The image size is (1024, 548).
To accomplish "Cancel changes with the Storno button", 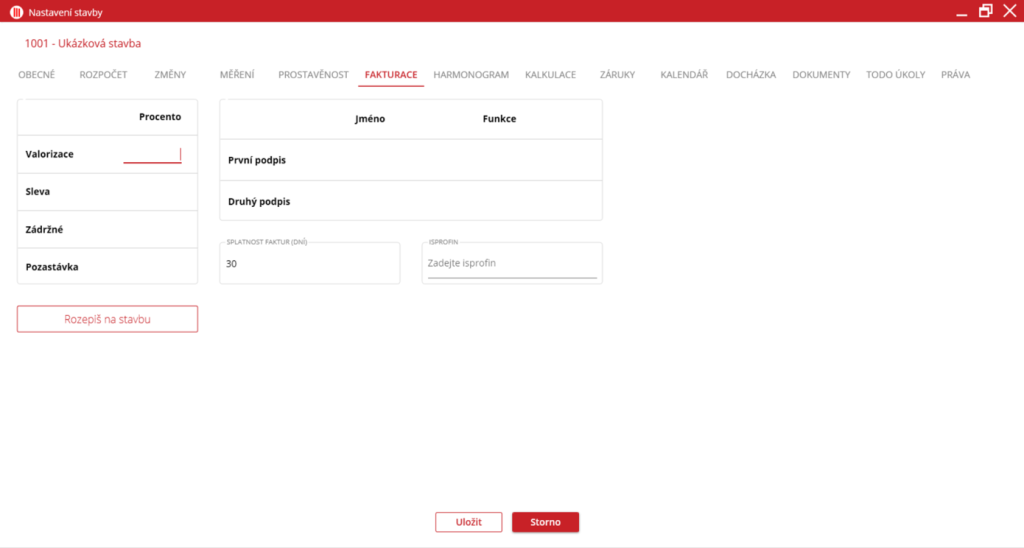I will [x=545, y=522].
